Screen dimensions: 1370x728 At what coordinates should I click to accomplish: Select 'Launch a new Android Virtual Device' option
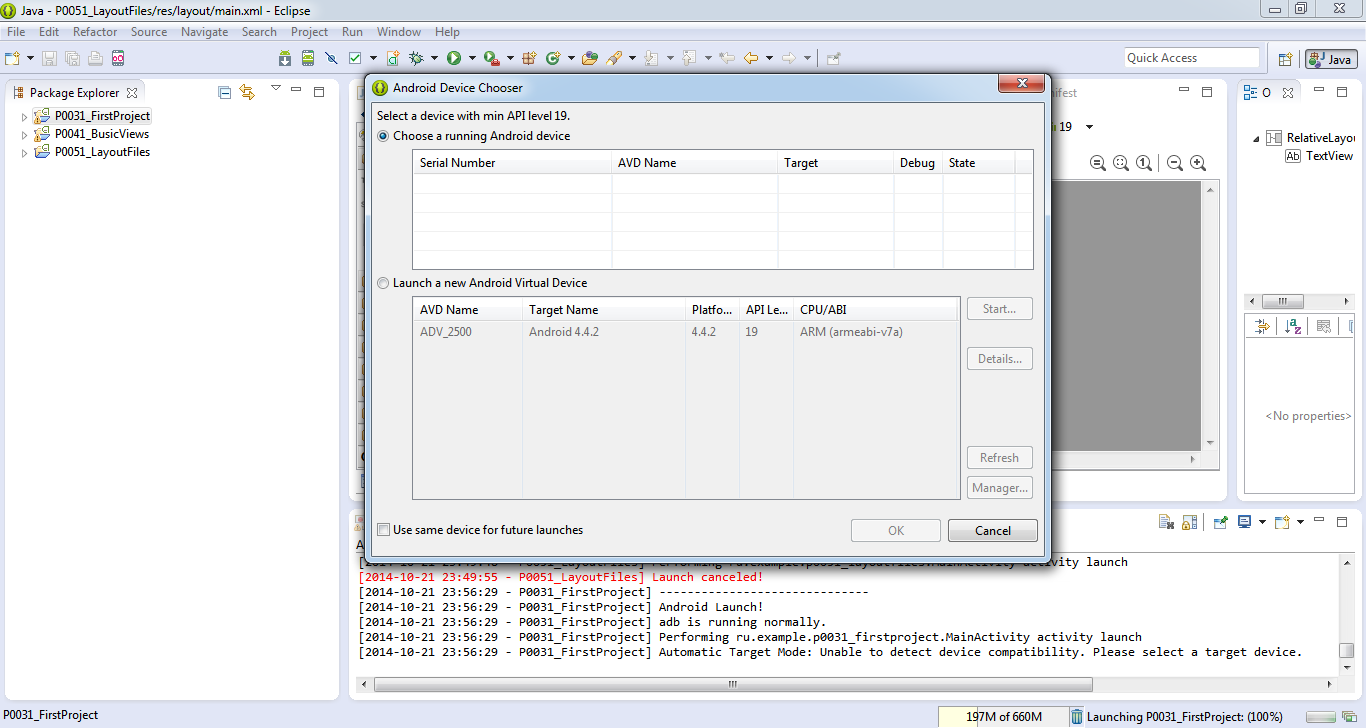(384, 283)
